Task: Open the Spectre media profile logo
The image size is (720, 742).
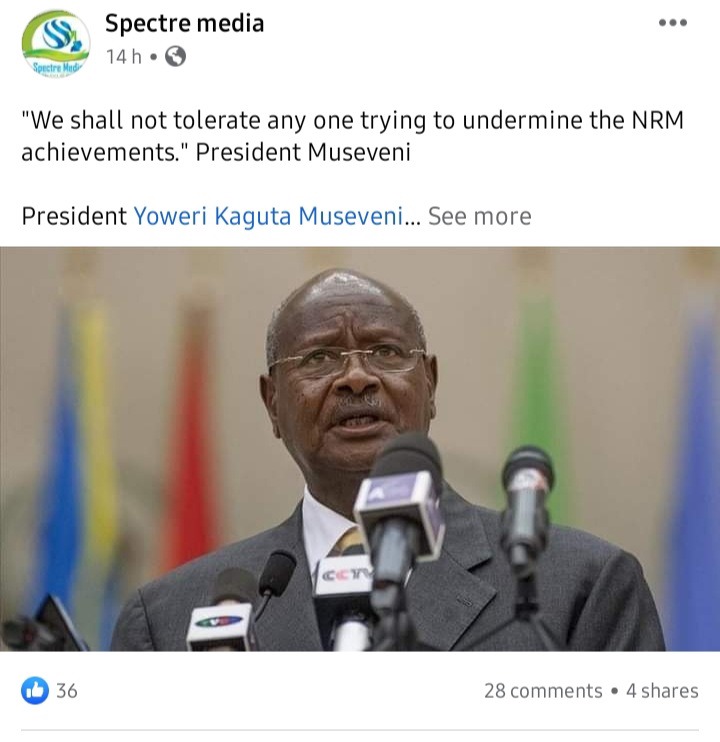Action: tap(56, 44)
